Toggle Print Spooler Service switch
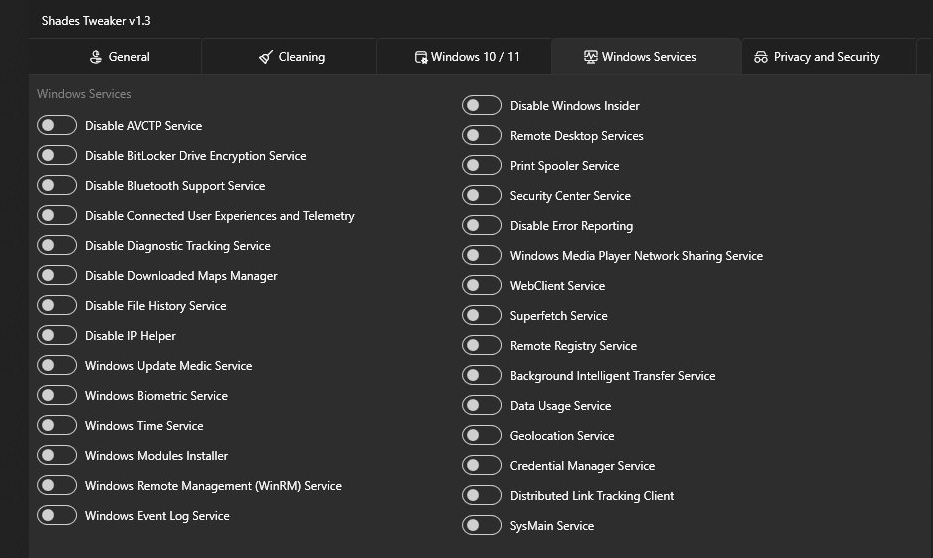Image resolution: width=933 pixels, height=558 pixels. [482, 165]
